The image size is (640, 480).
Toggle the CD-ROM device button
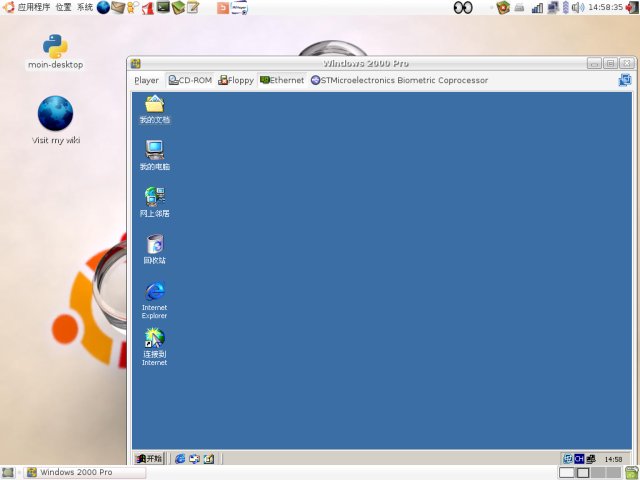[190, 80]
